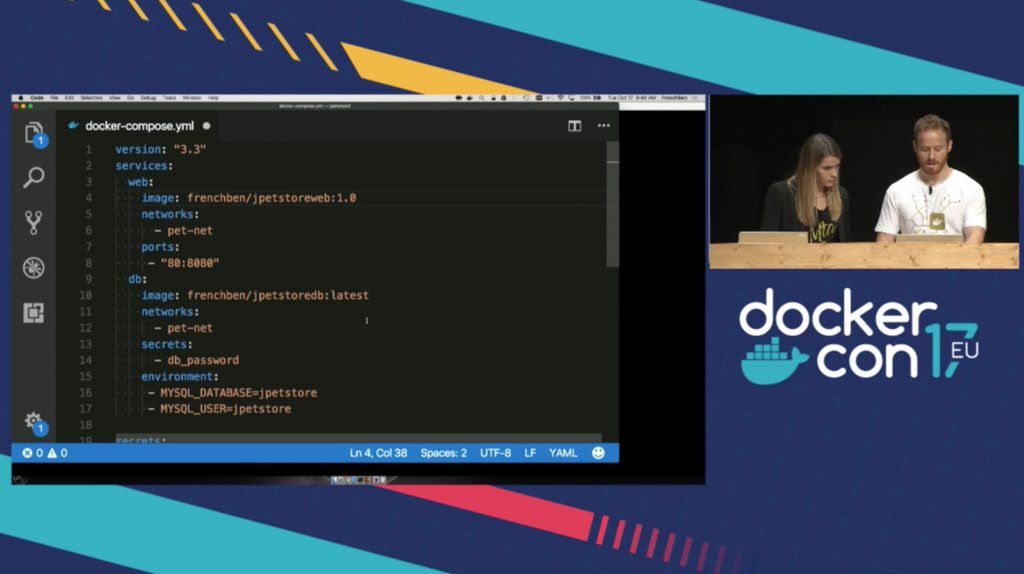This screenshot has width=1024, height=574.
Task: Open the Help menu
Action: pyautogui.click(x=213, y=98)
